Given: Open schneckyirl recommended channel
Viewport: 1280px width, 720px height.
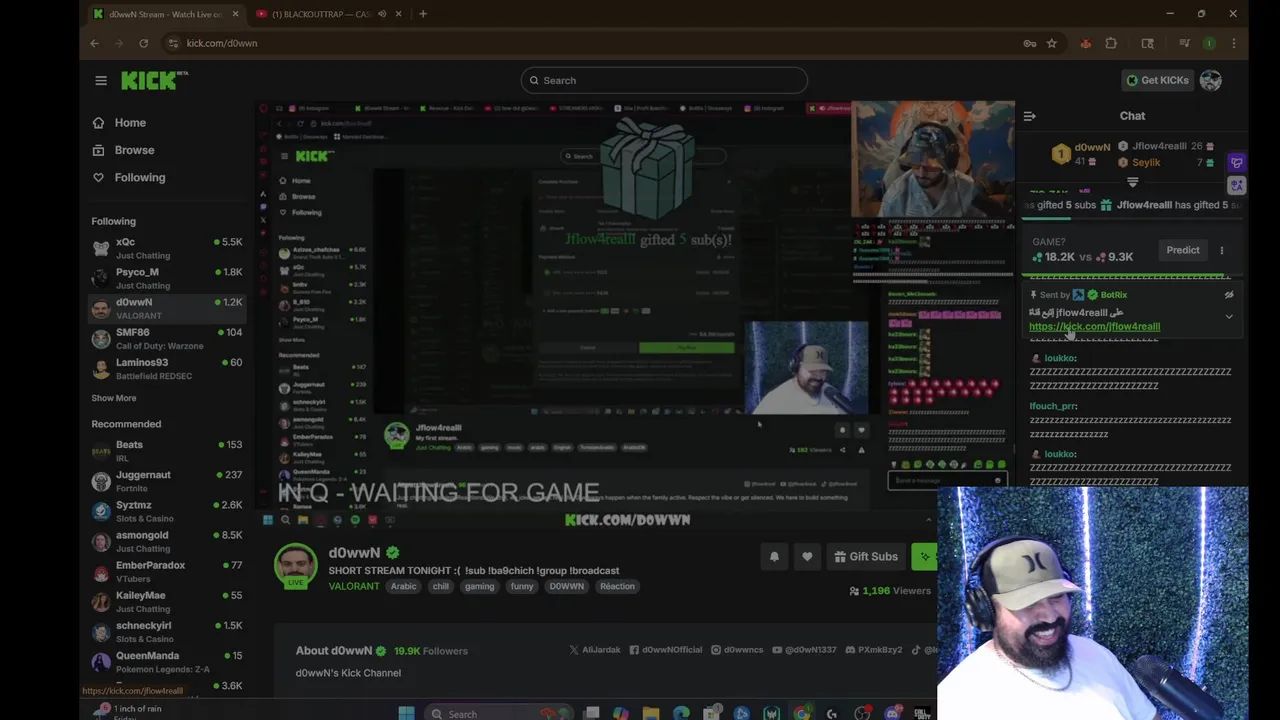Looking at the screenshot, I should click(167, 631).
